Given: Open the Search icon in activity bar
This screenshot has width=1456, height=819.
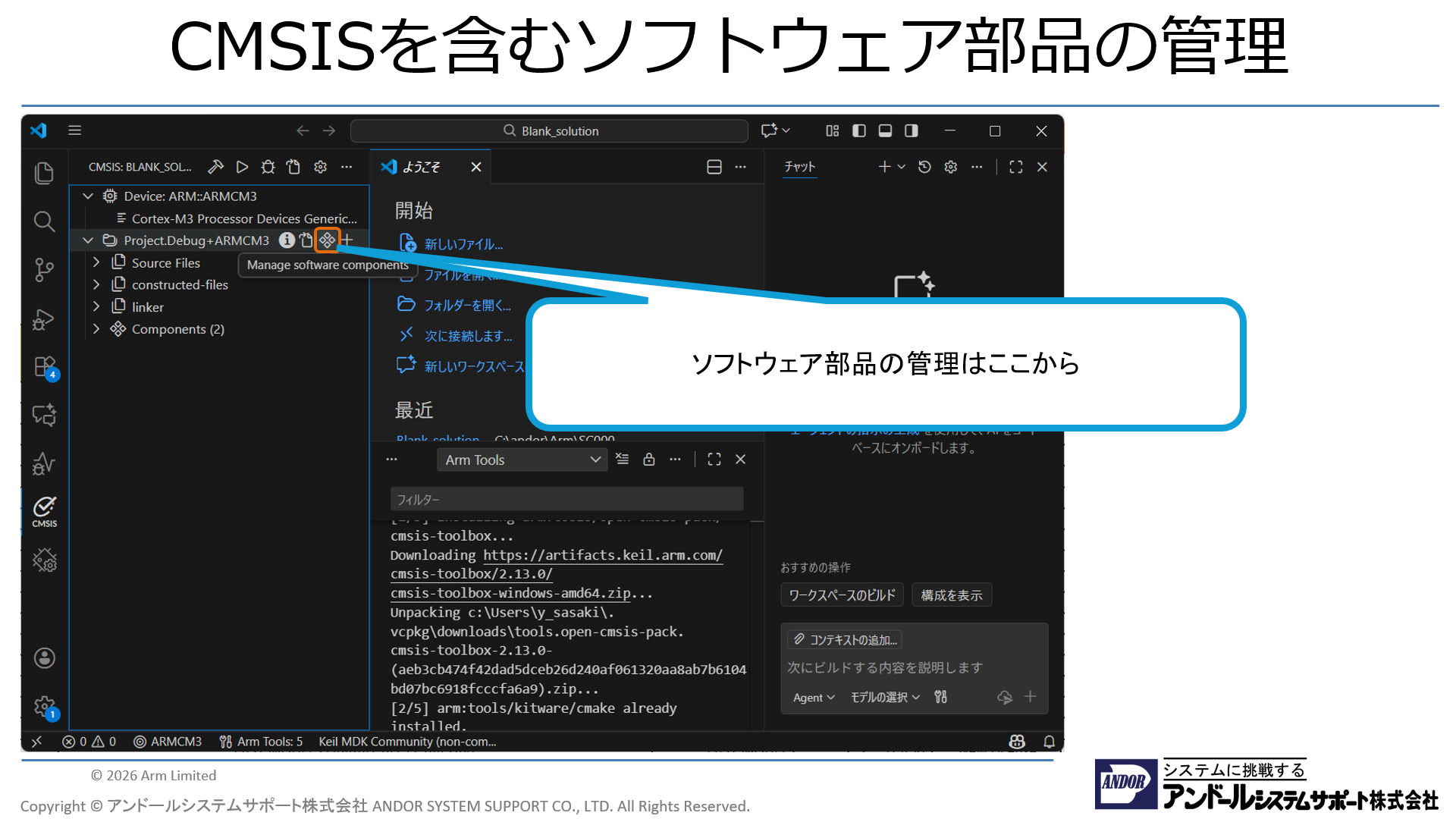Looking at the screenshot, I should (44, 221).
